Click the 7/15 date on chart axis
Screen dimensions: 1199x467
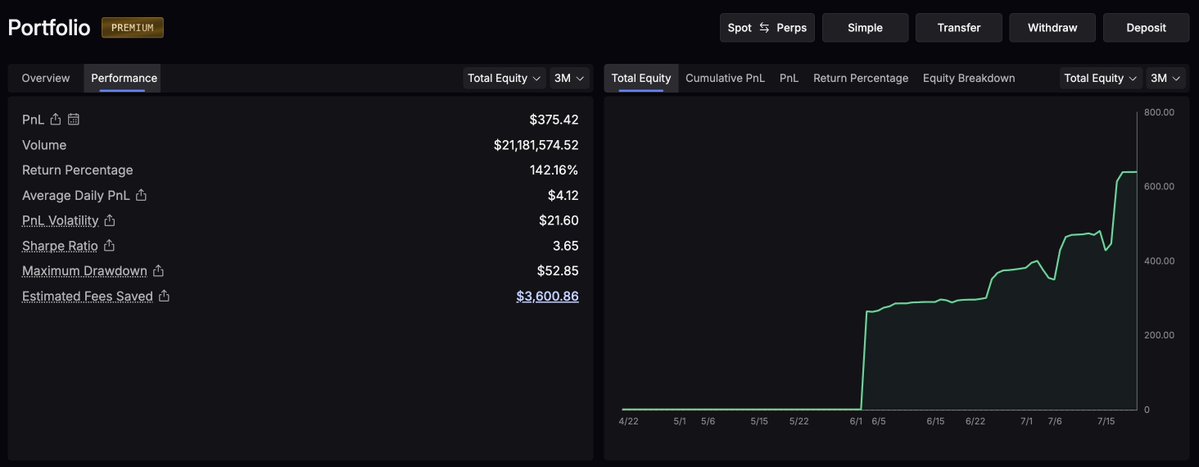point(1106,421)
